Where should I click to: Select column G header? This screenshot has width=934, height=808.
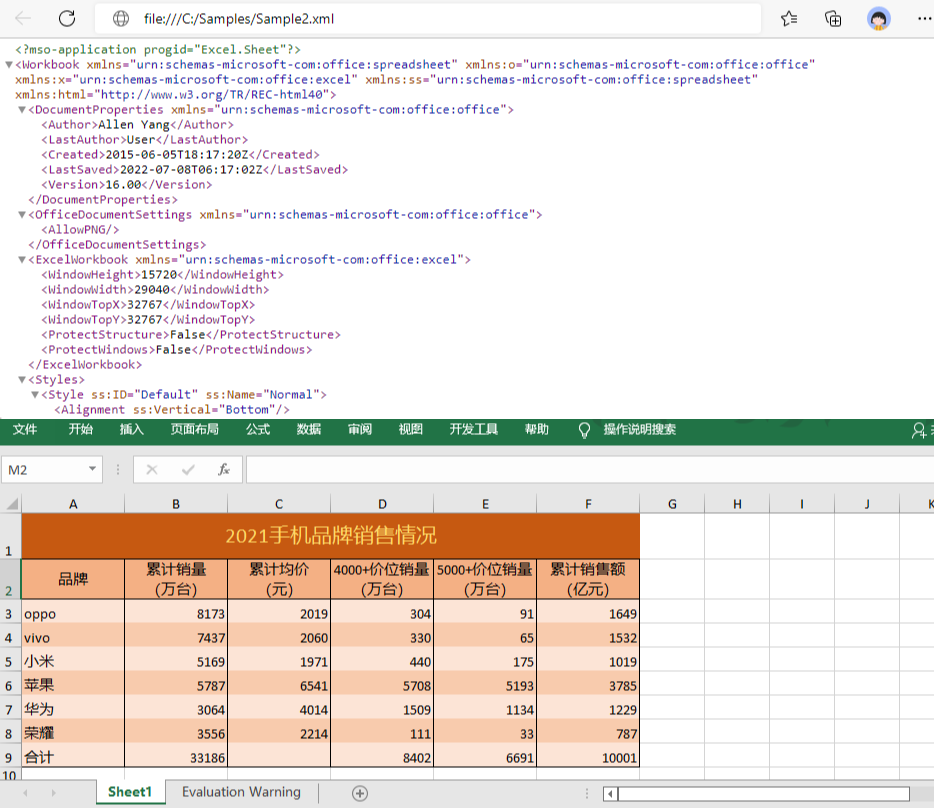[673, 504]
